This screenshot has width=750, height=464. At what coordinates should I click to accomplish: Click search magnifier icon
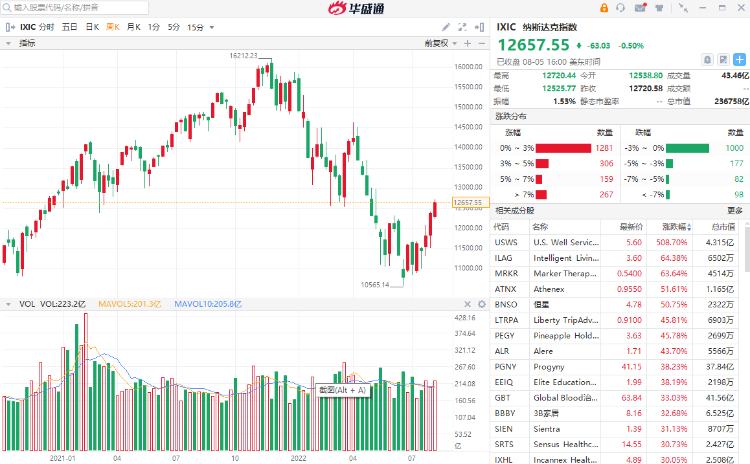[7, 8]
